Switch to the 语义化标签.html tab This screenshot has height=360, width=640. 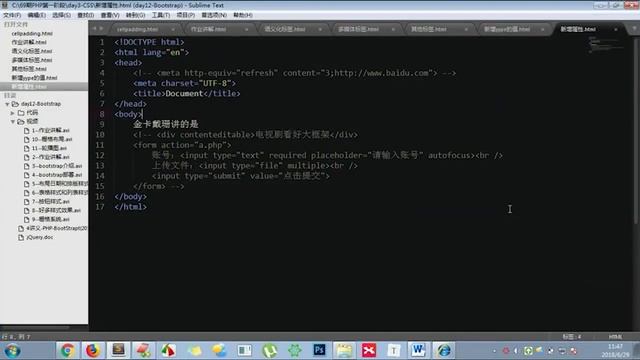click(284, 29)
